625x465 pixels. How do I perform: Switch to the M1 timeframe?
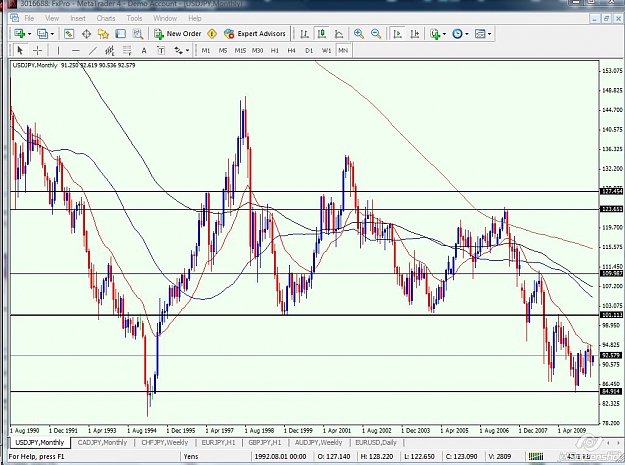pos(206,51)
